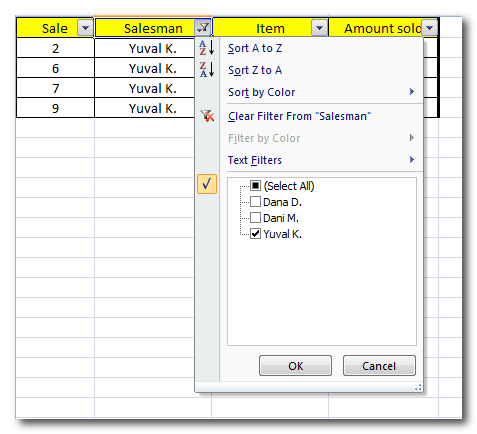The height and width of the screenshot is (434, 477).
Task: Click the Sale header cell text
Action: point(55,28)
